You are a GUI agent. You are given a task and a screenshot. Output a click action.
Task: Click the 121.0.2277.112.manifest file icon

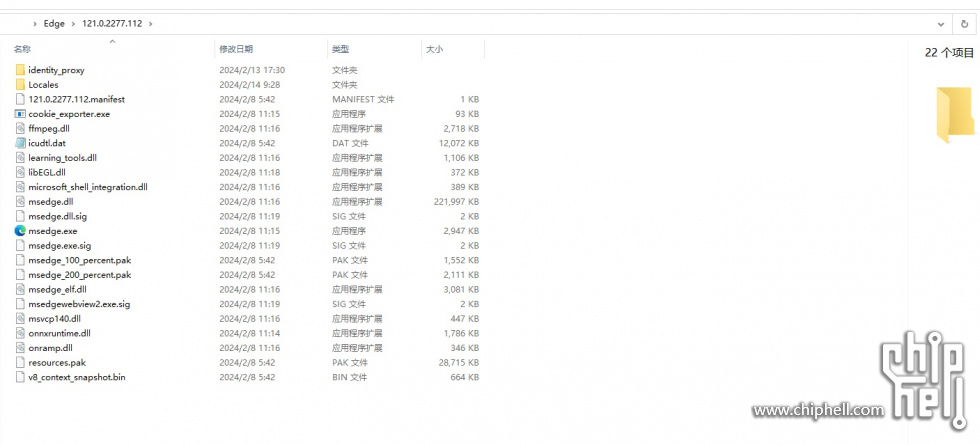click(20, 99)
